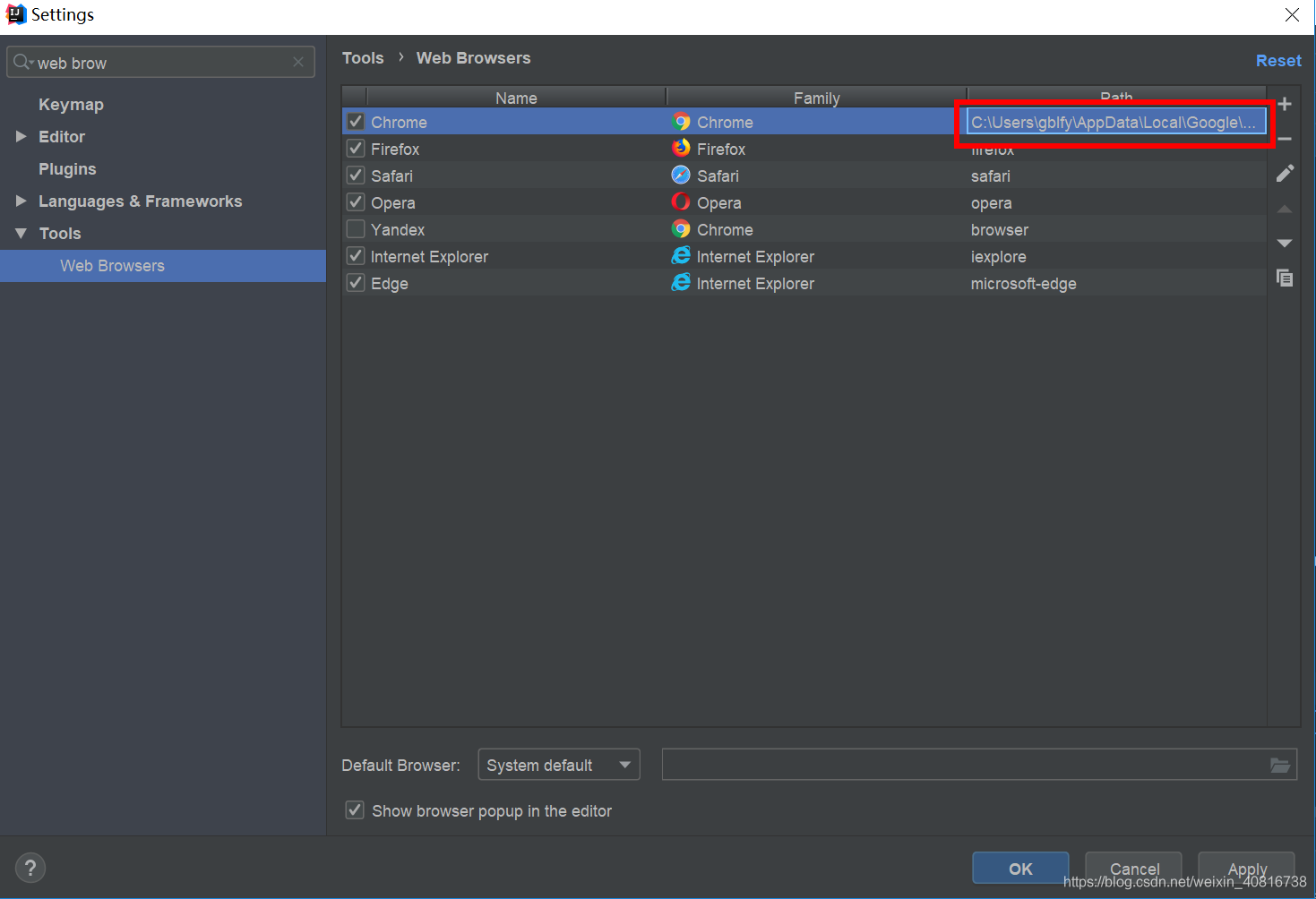This screenshot has height=899, width=1316.
Task: Select Plugins in settings tree
Action: [67, 169]
